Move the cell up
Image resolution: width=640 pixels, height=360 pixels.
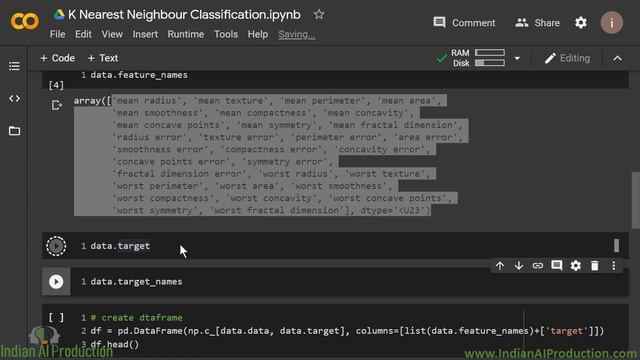tap(500, 266)
